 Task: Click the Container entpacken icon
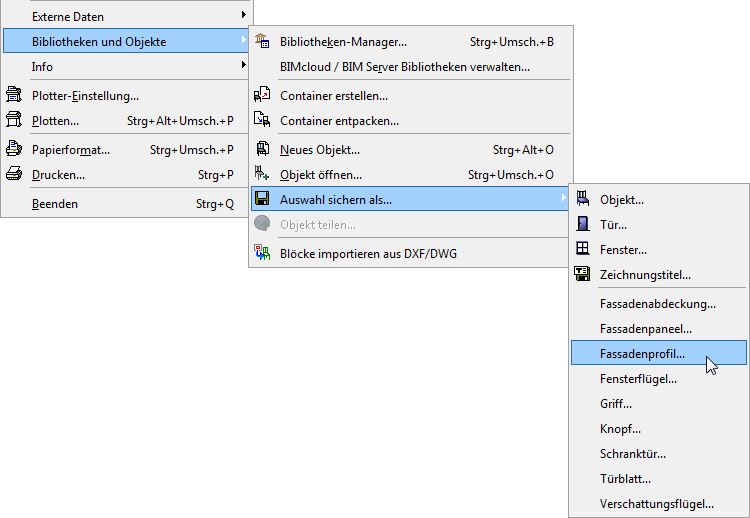point(263,120)
